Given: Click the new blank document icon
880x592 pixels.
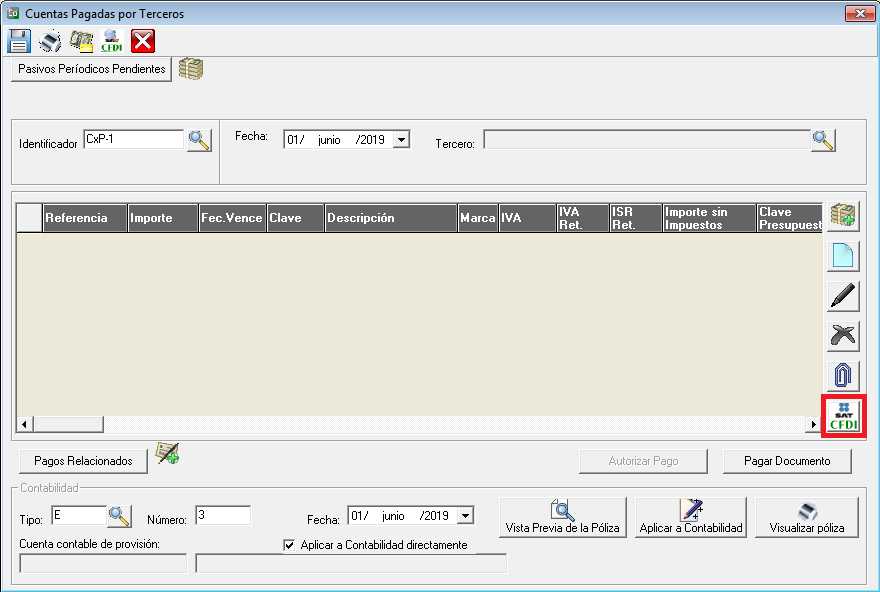Looking at the screenshot, I should point(843,256).
